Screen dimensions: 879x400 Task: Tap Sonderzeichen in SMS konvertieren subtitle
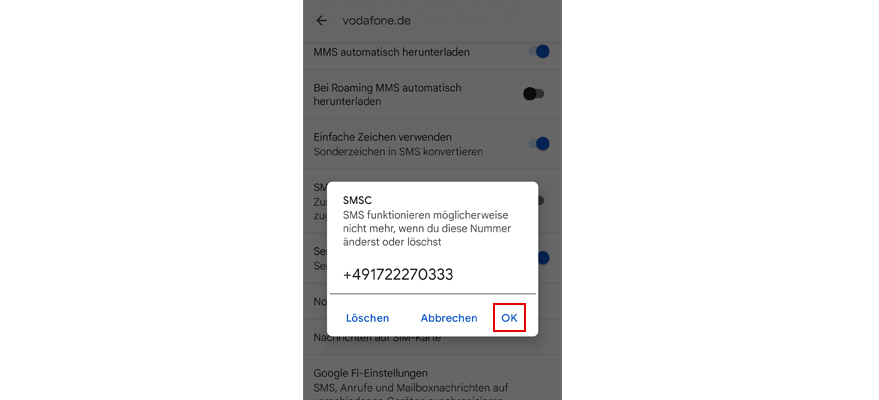tap(398, 152)
